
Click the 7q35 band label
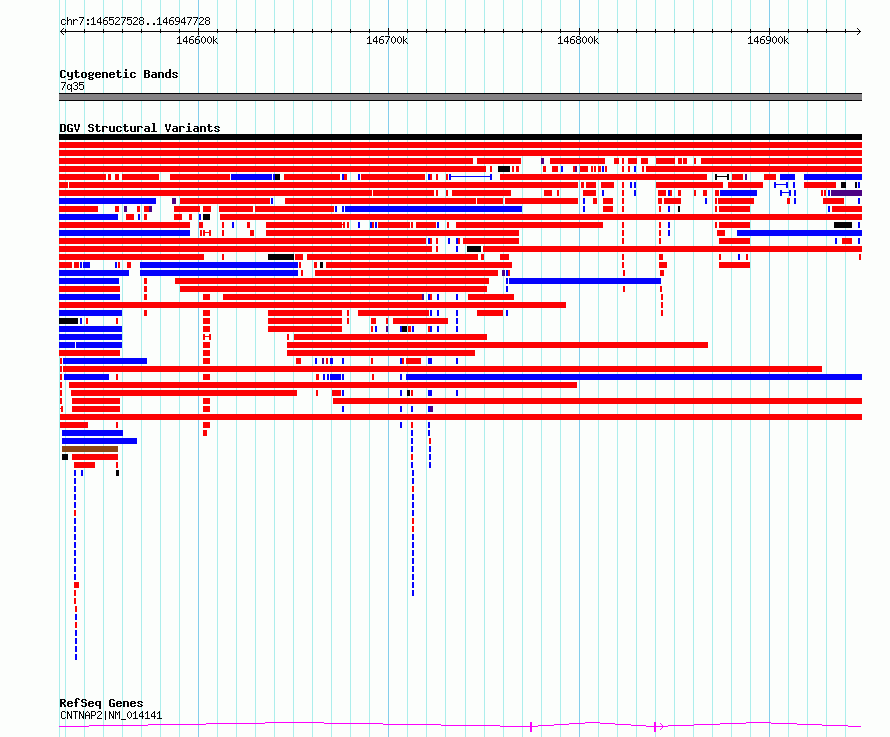coord(72,86)
